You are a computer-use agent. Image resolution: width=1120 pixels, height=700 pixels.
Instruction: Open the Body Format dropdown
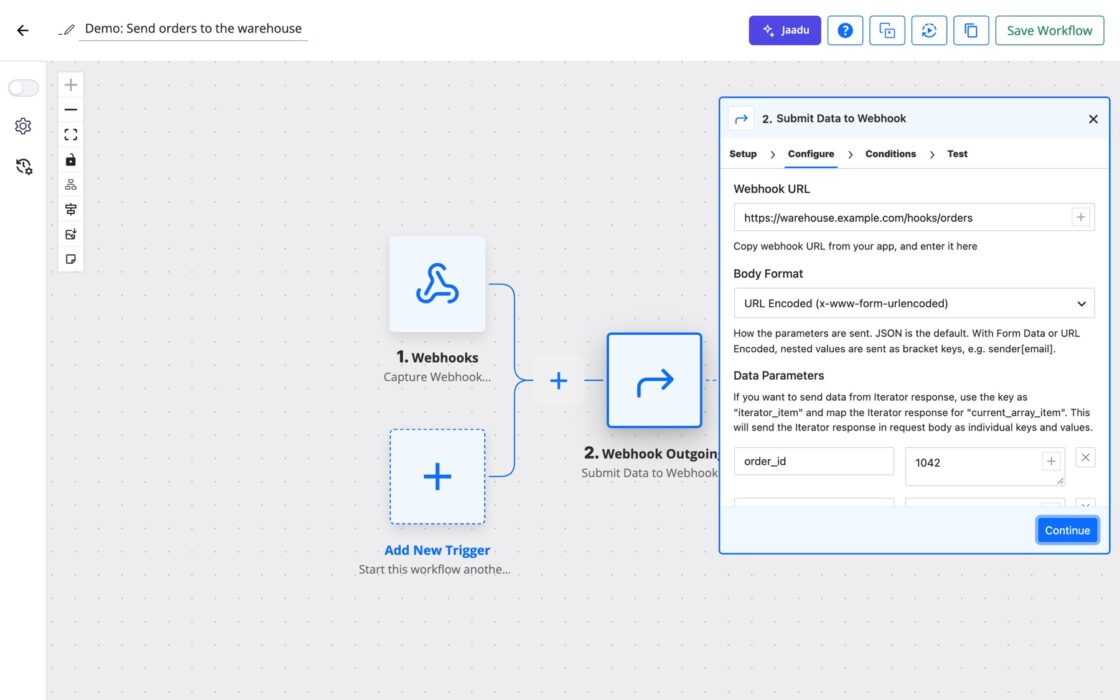[914, 303]
